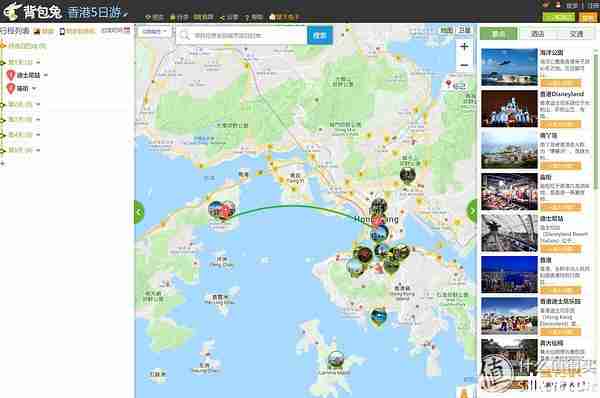Collapse right panel with green right arrow

click(x=472, y=210)
